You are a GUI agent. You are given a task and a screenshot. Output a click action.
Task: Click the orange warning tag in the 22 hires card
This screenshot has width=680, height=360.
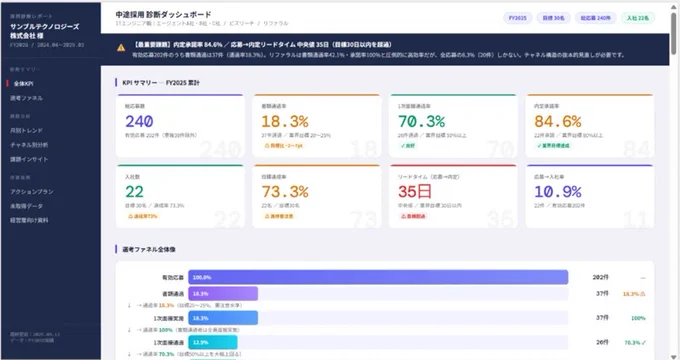(x=143, y=216)
